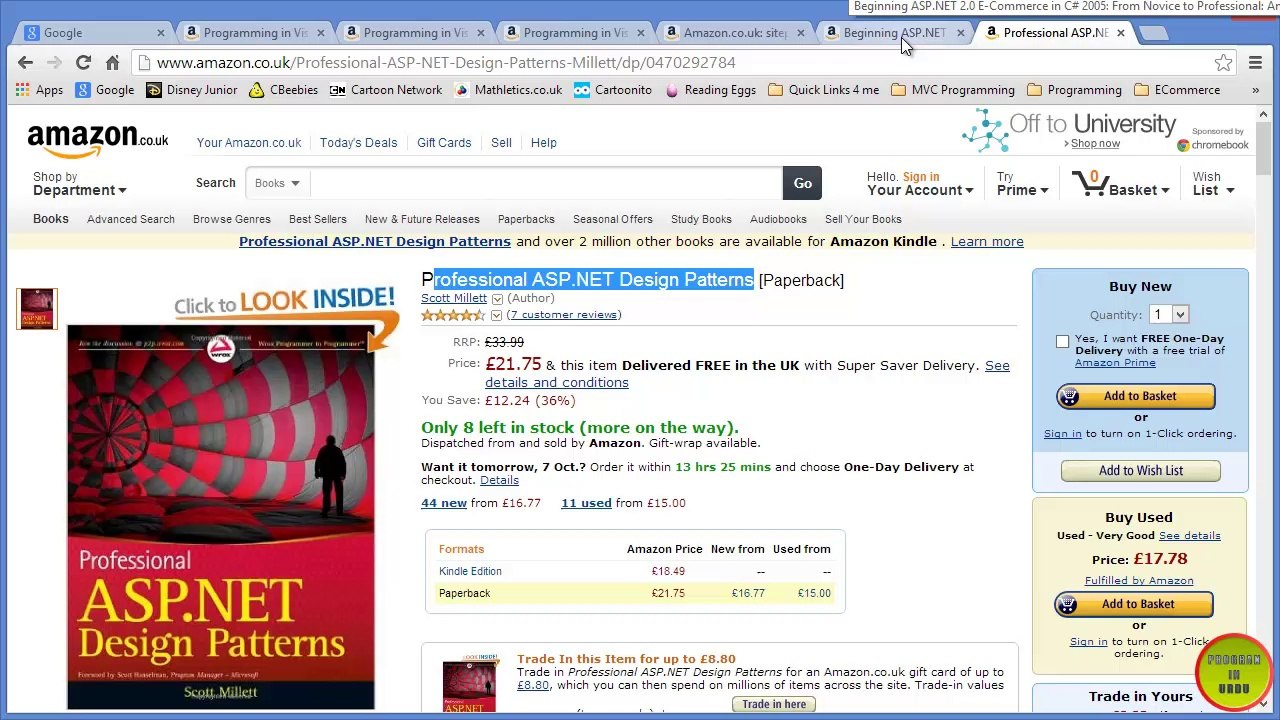Open the Google bookmark in the bookmarks bar
This screenshot has height=720, width=1280.
click(x=105, y=90)
